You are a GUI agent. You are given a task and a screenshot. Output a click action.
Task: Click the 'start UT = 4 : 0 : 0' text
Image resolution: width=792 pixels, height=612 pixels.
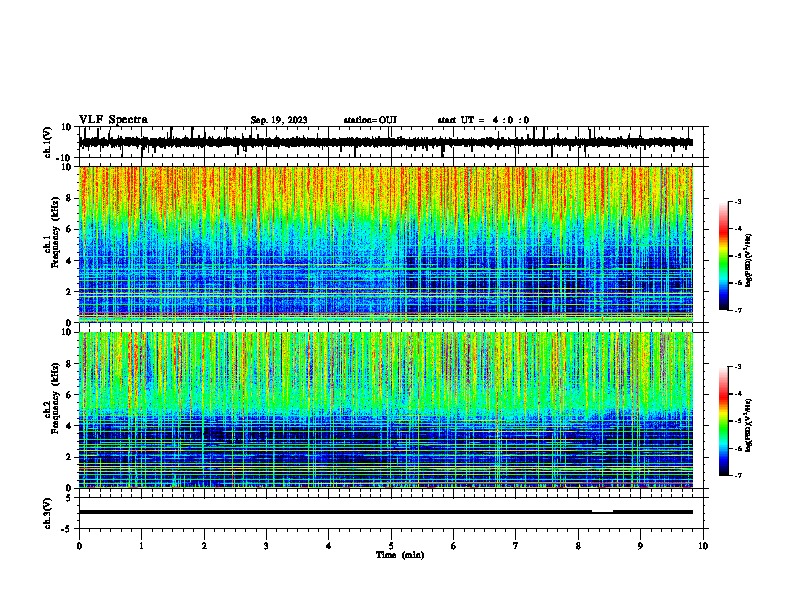point(483,120)
